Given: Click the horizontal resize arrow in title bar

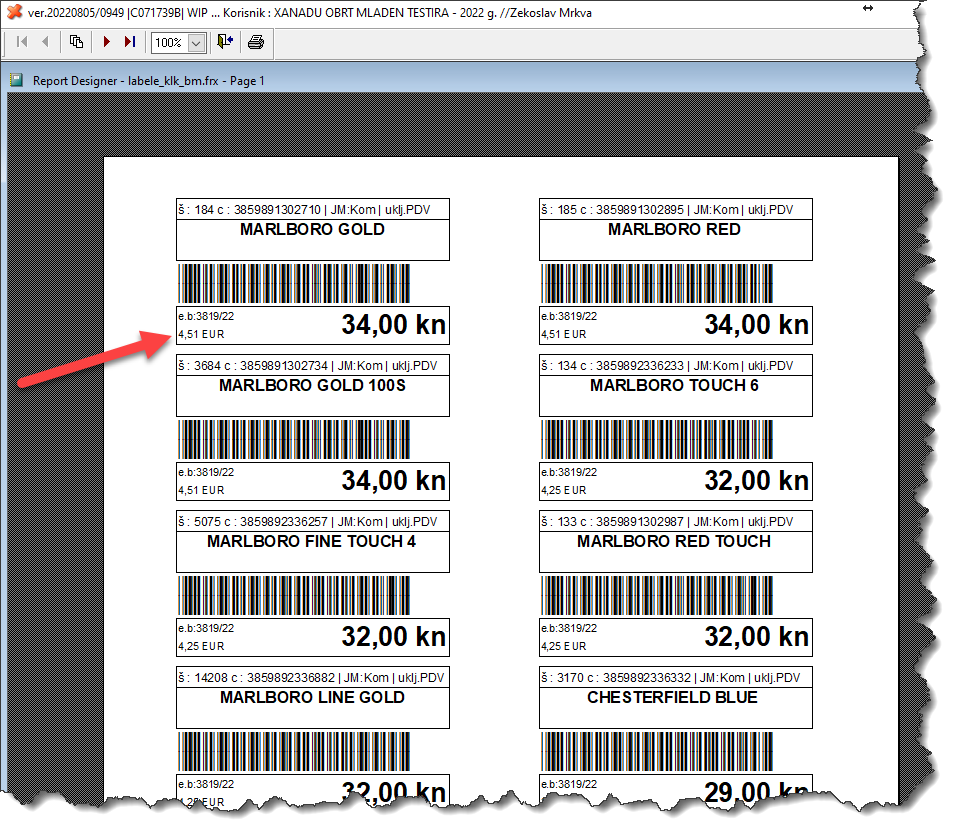Looking at the screenshot, I should pyautogui.click(x=868, y=9).
